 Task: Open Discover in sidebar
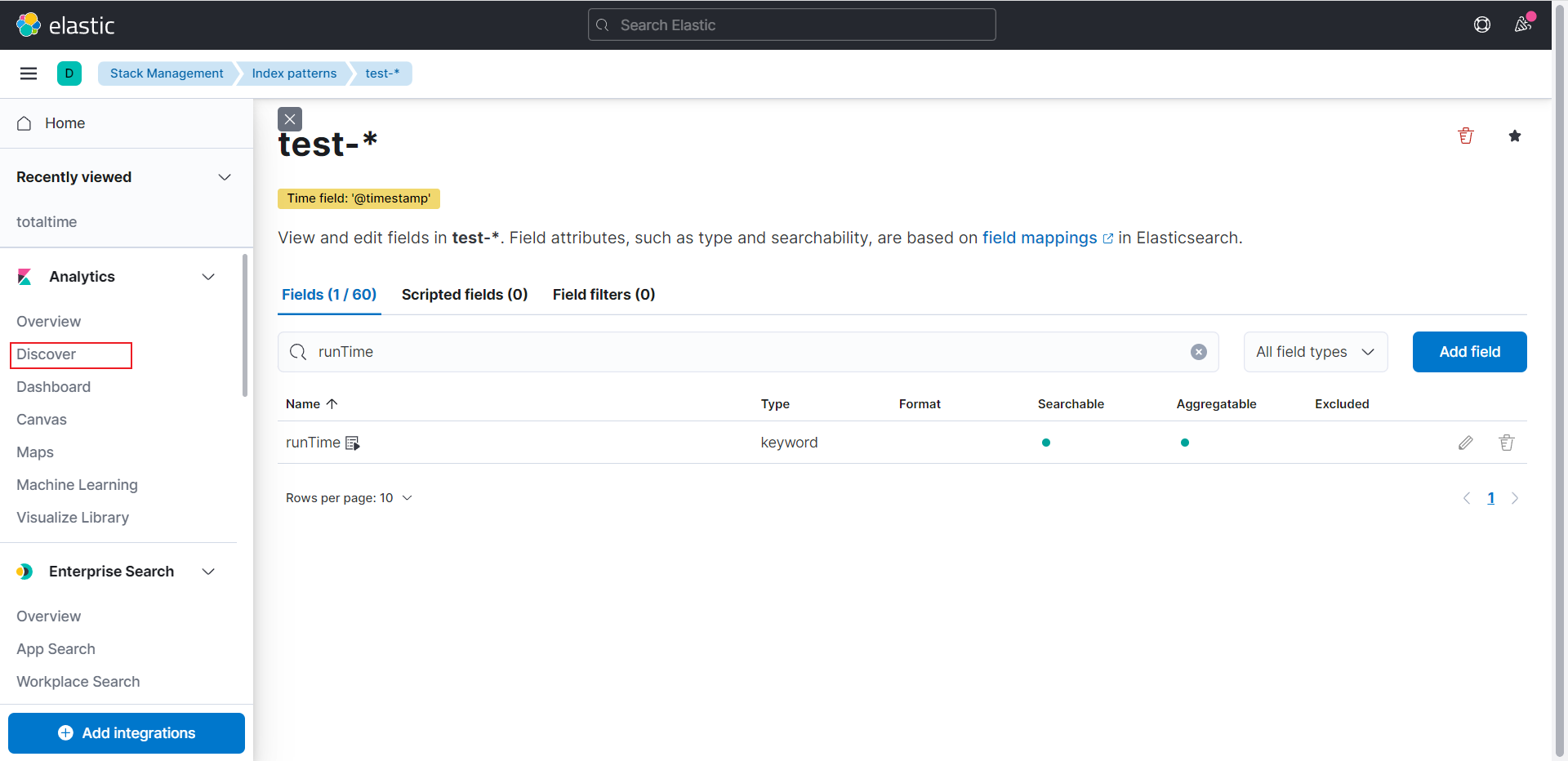click(x=47, y=354)
